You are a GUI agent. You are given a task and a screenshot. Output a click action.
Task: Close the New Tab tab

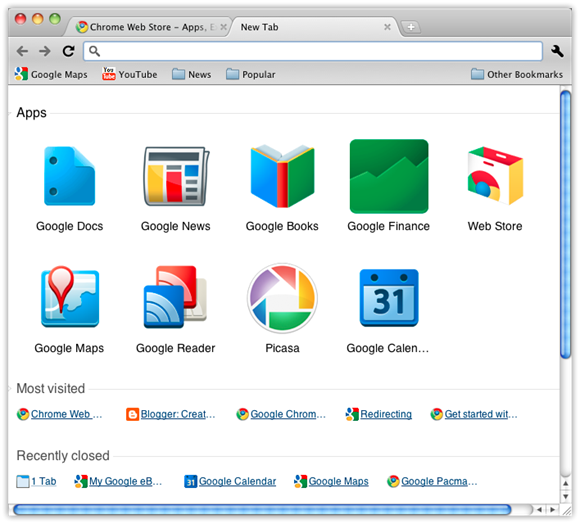387,27
